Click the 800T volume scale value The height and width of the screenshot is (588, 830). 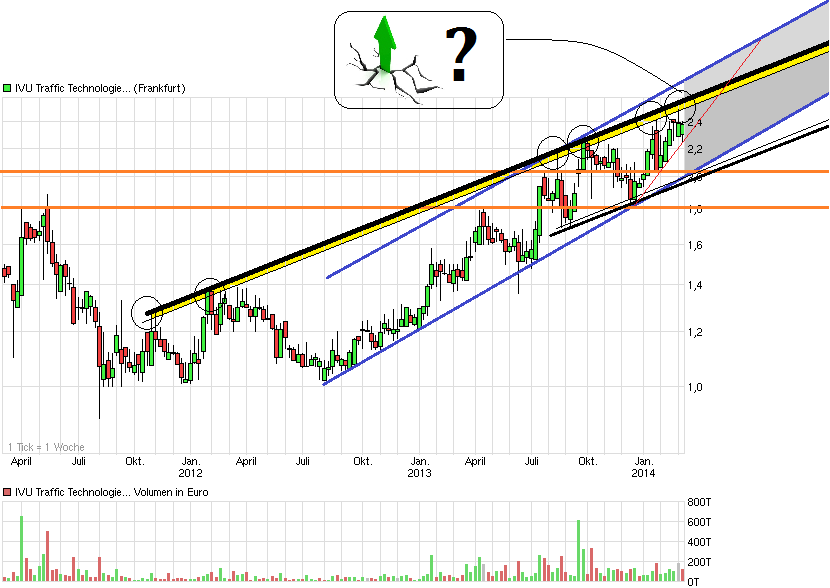tap(701, 503)
